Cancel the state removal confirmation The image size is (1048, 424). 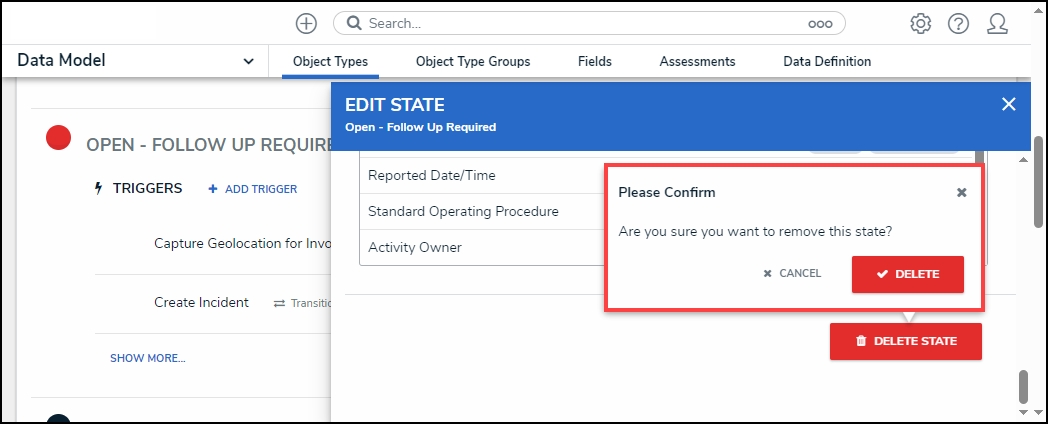click(x=792, y=273)
